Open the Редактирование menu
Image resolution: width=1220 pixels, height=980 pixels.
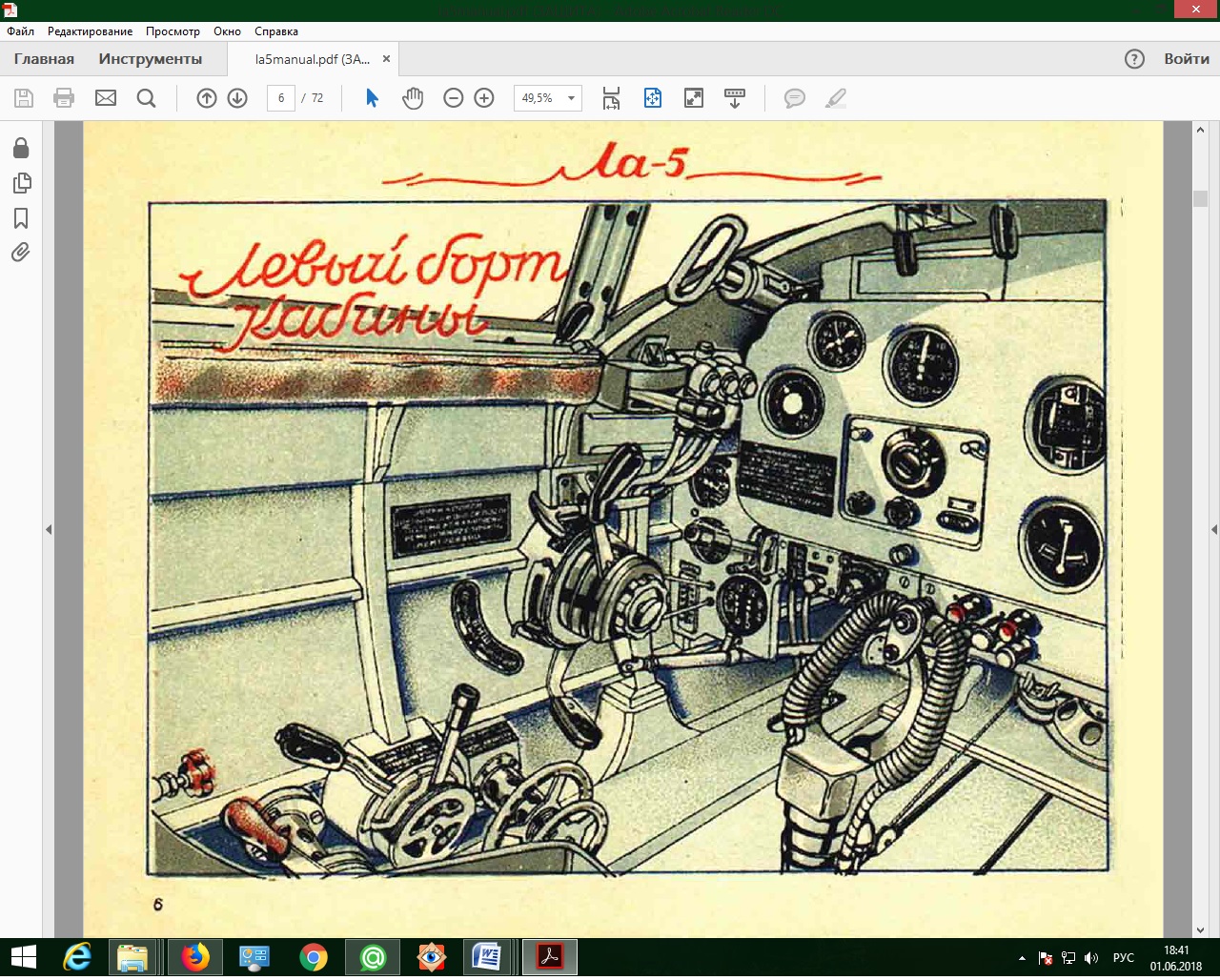[x=90, y=31]
